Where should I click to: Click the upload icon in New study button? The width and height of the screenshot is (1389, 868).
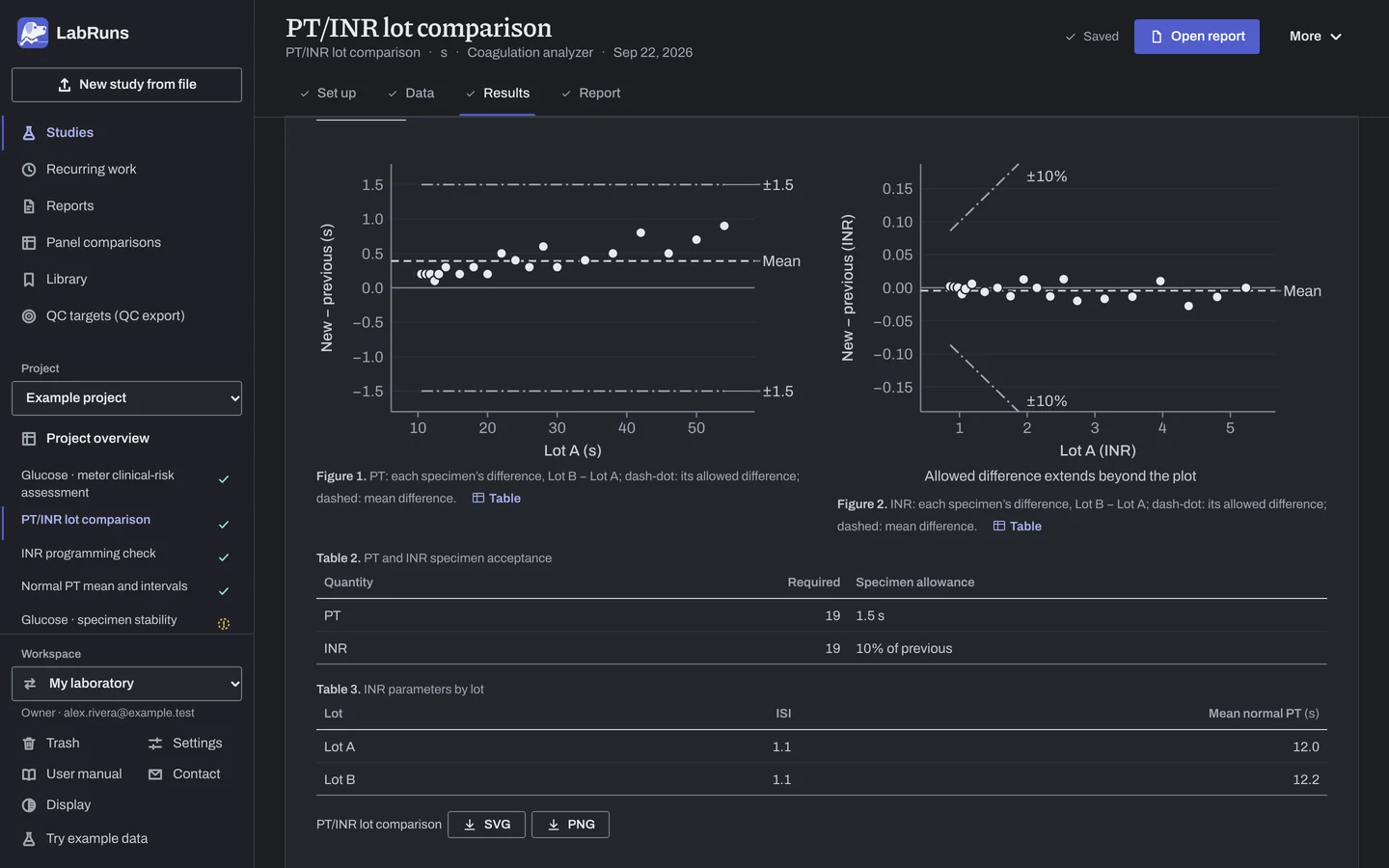(x=65, y=85)
